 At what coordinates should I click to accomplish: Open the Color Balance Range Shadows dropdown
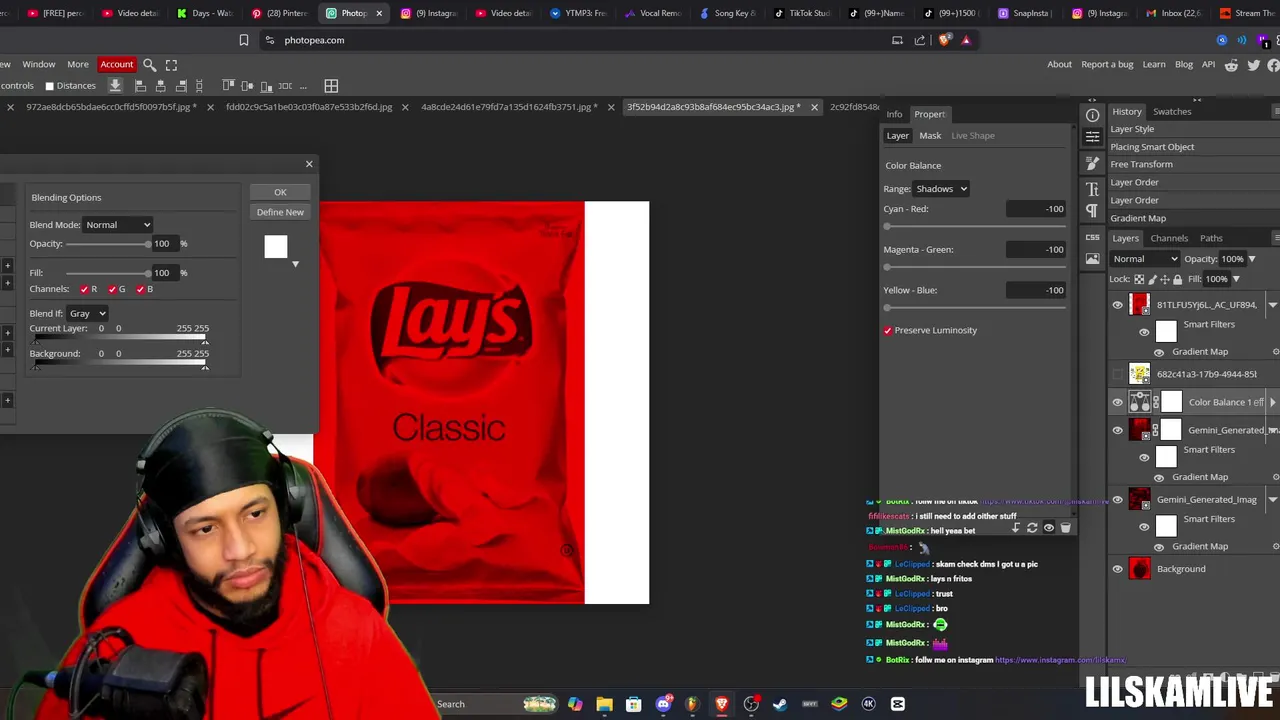(941, 189)
